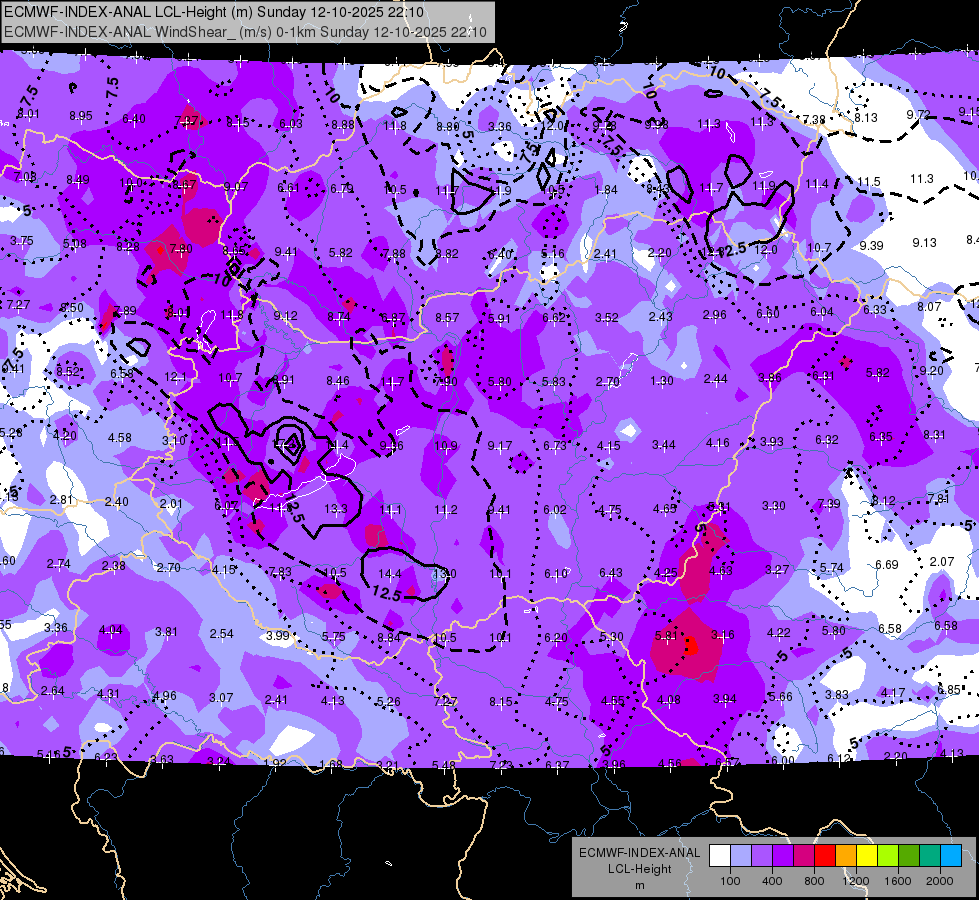This screenshot has width=979, height=900.
Task: Click the 800 label on the legend scale
Action: (x=814, y=881)
